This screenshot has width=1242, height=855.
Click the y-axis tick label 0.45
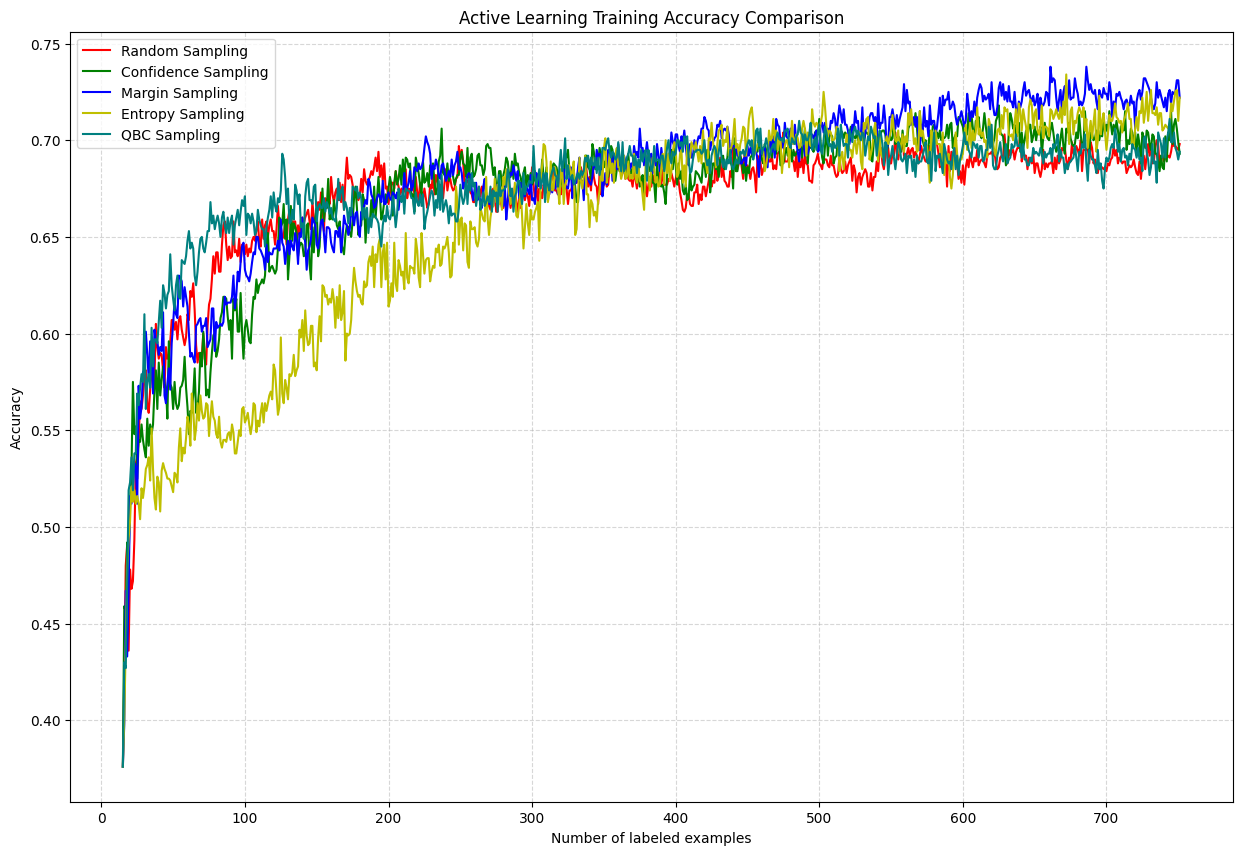[x=46, y=624]
